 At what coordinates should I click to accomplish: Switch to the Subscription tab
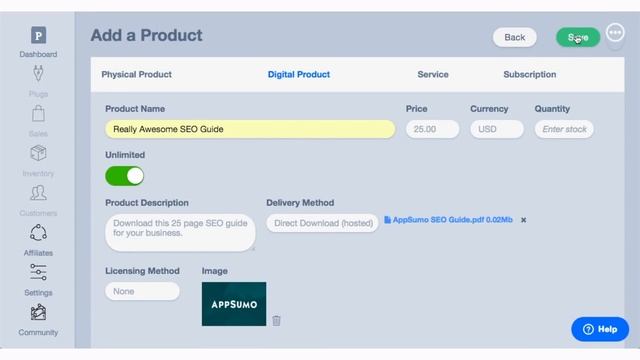click(x=530, y=75)
